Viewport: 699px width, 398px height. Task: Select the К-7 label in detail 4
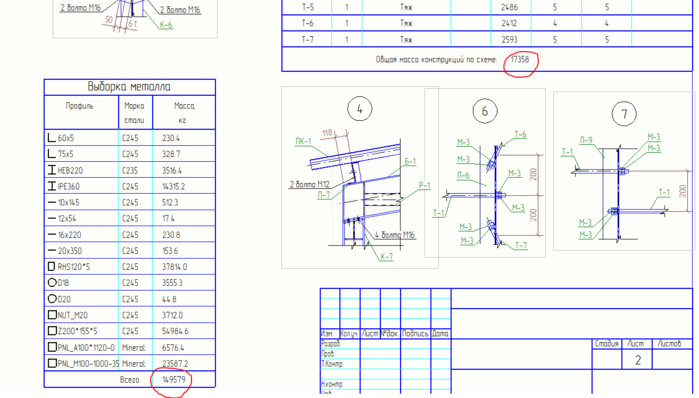click(x=386, y=256)
